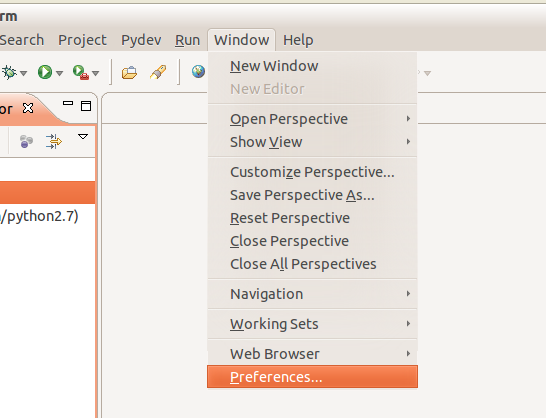Open the explorer View Menu triangle
The width and height of the screenshot is (546, 418).
tap(83, 137)
